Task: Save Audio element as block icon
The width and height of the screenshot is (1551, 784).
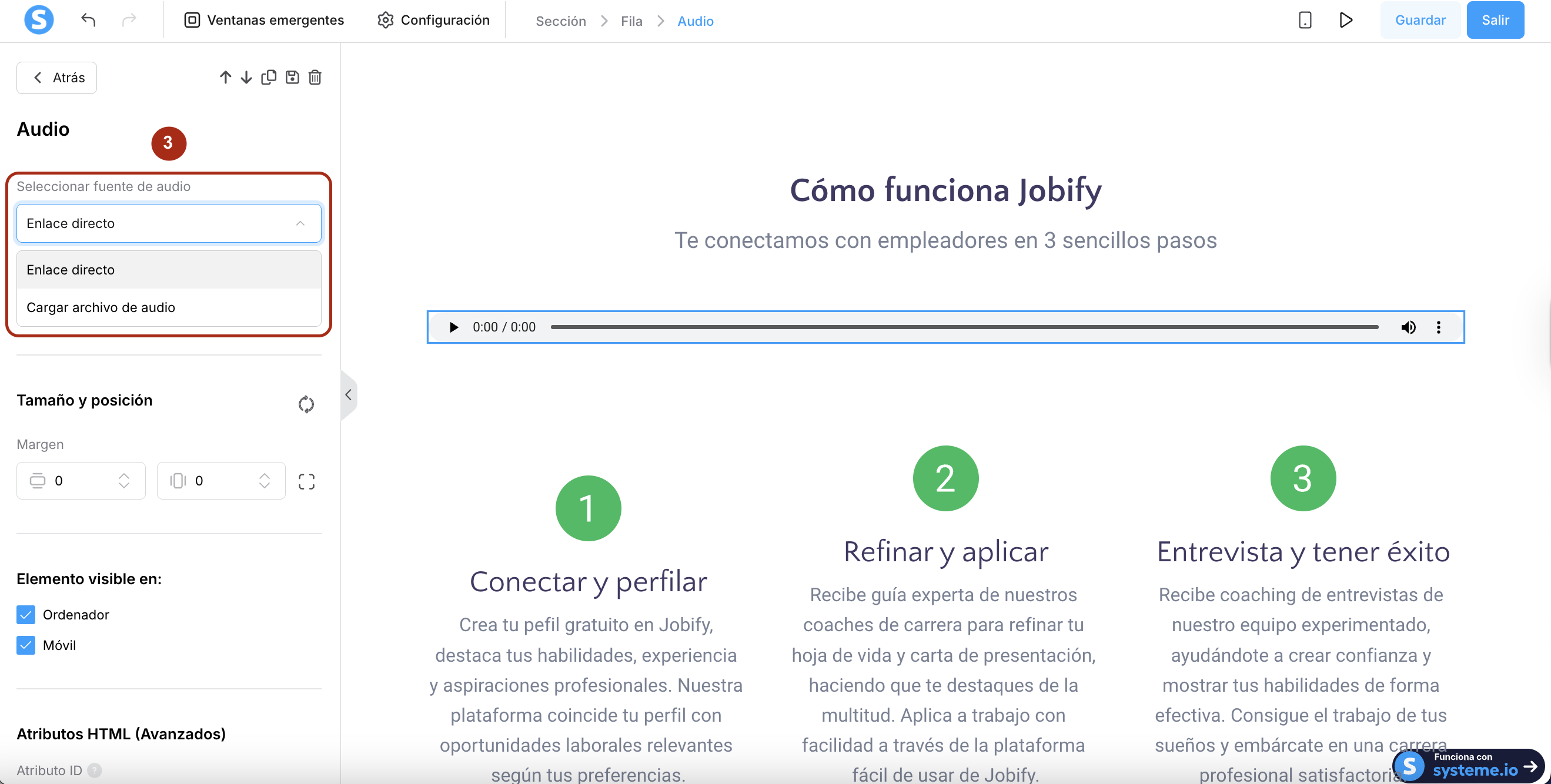Action: (x=292, y=77)
